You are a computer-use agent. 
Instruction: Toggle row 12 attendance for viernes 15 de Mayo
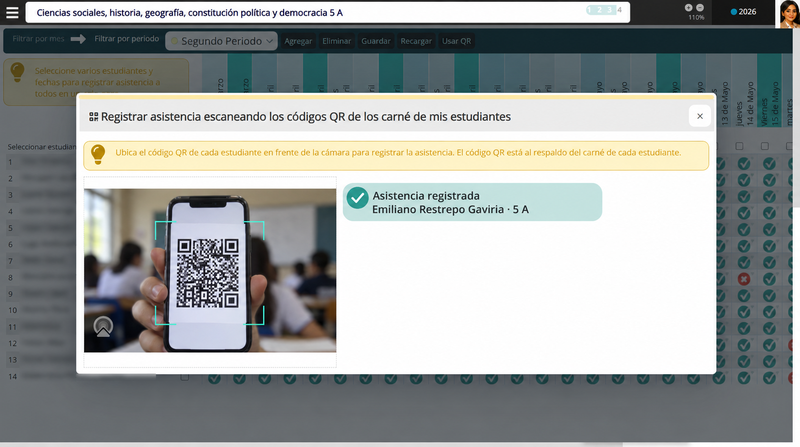click(x=769, y=345)
